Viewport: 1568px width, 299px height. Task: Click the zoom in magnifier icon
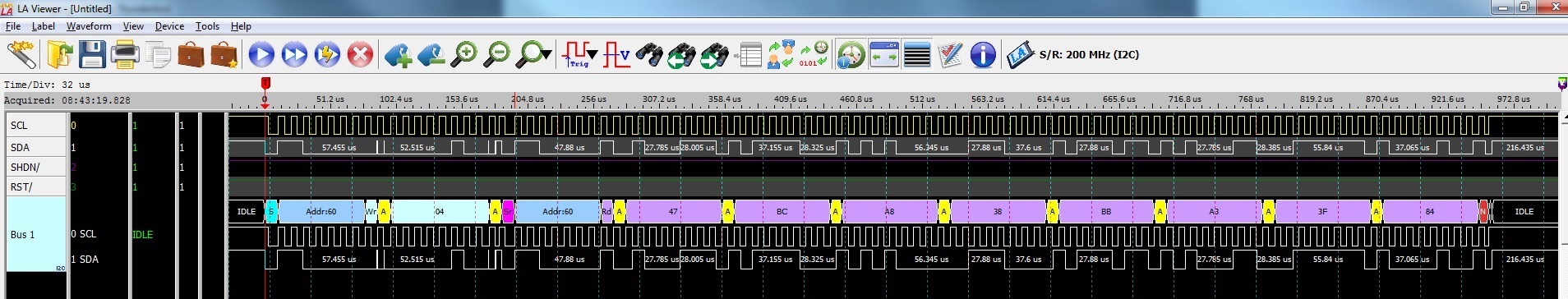coord(464,55)
